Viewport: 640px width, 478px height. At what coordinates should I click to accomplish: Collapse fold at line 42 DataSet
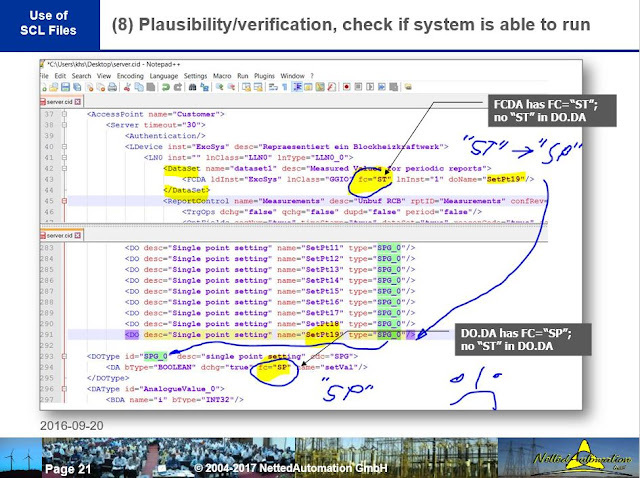tap(64, 168)
